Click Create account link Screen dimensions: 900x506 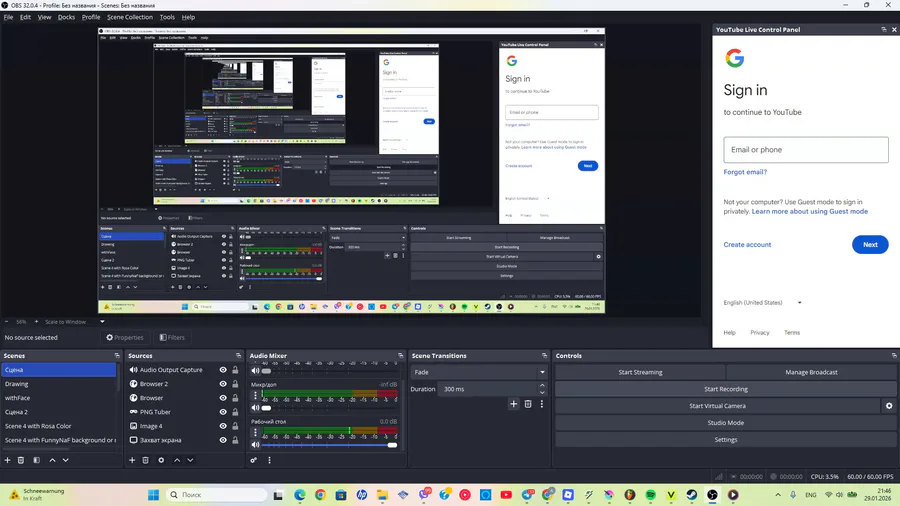(747, 244)
